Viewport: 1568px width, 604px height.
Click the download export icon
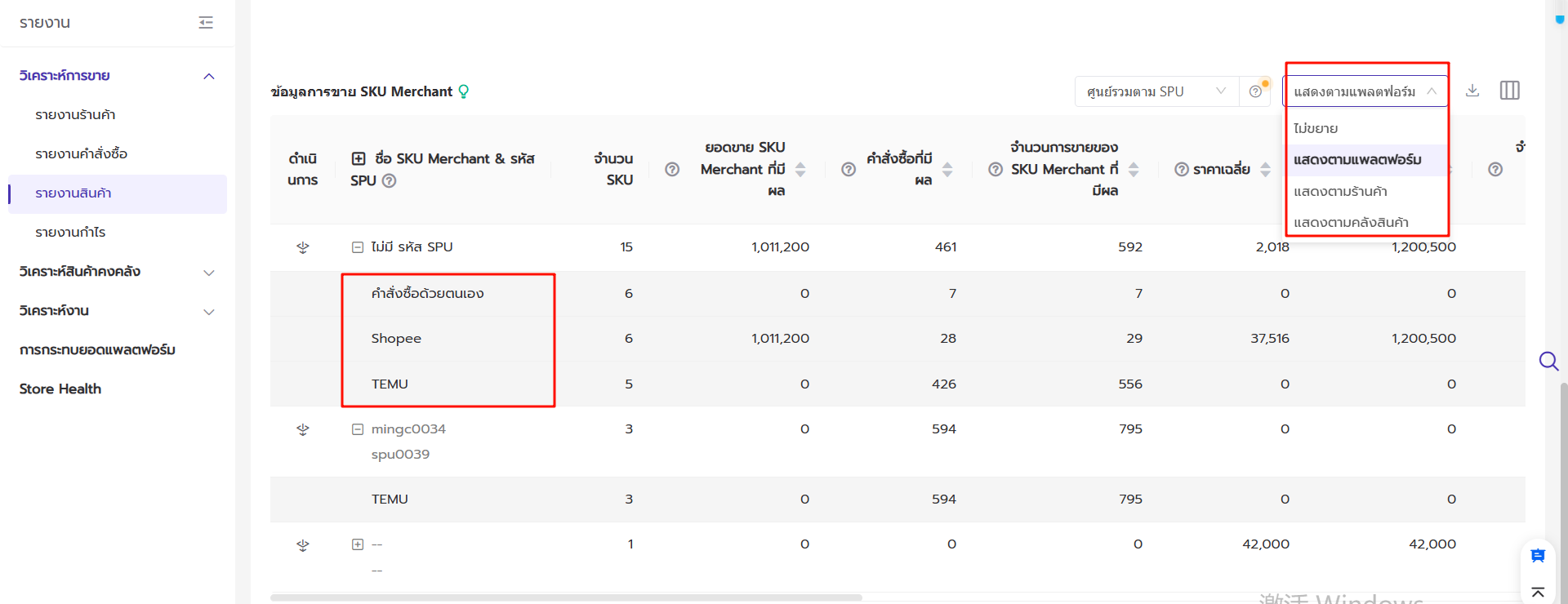click(x=1472, y=91)
